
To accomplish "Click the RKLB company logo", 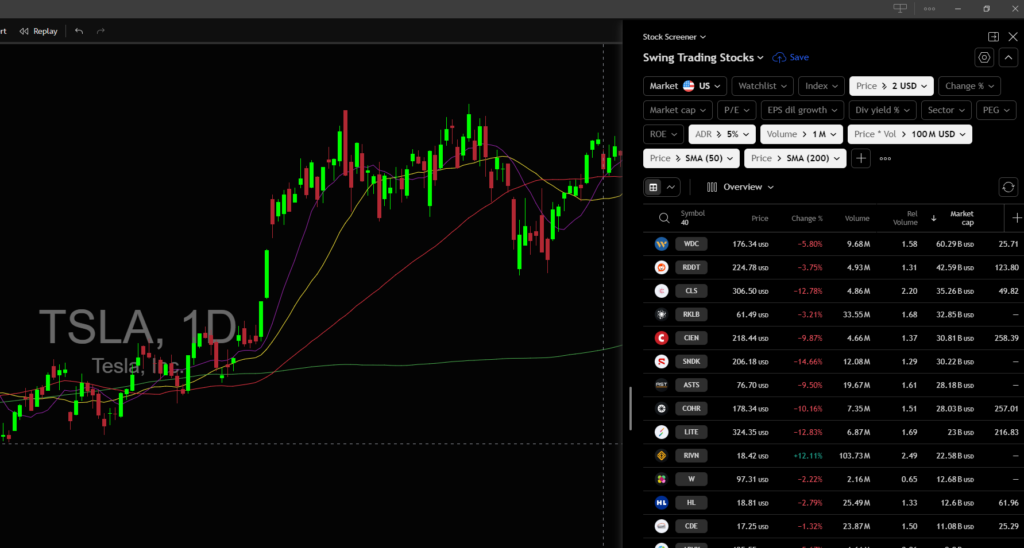I will [x=662, y=315].
